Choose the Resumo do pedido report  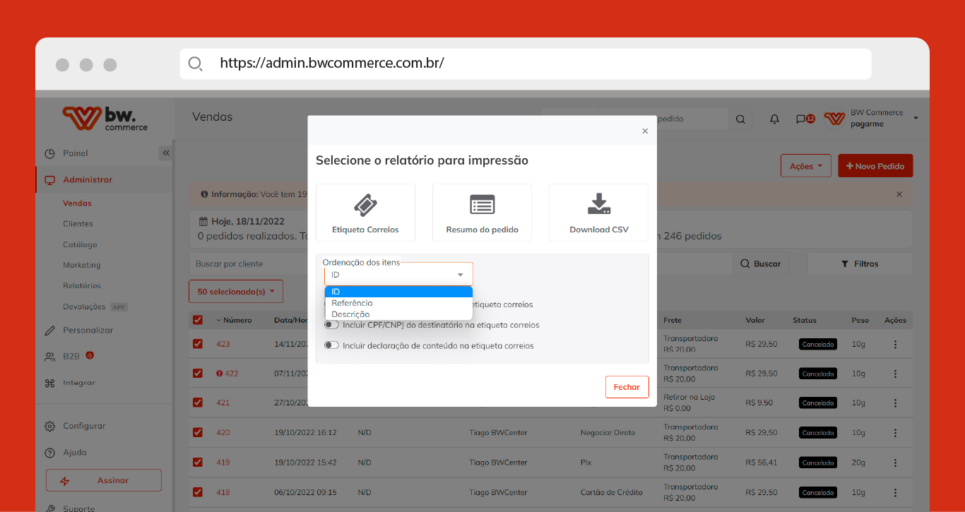coord(482,212)
